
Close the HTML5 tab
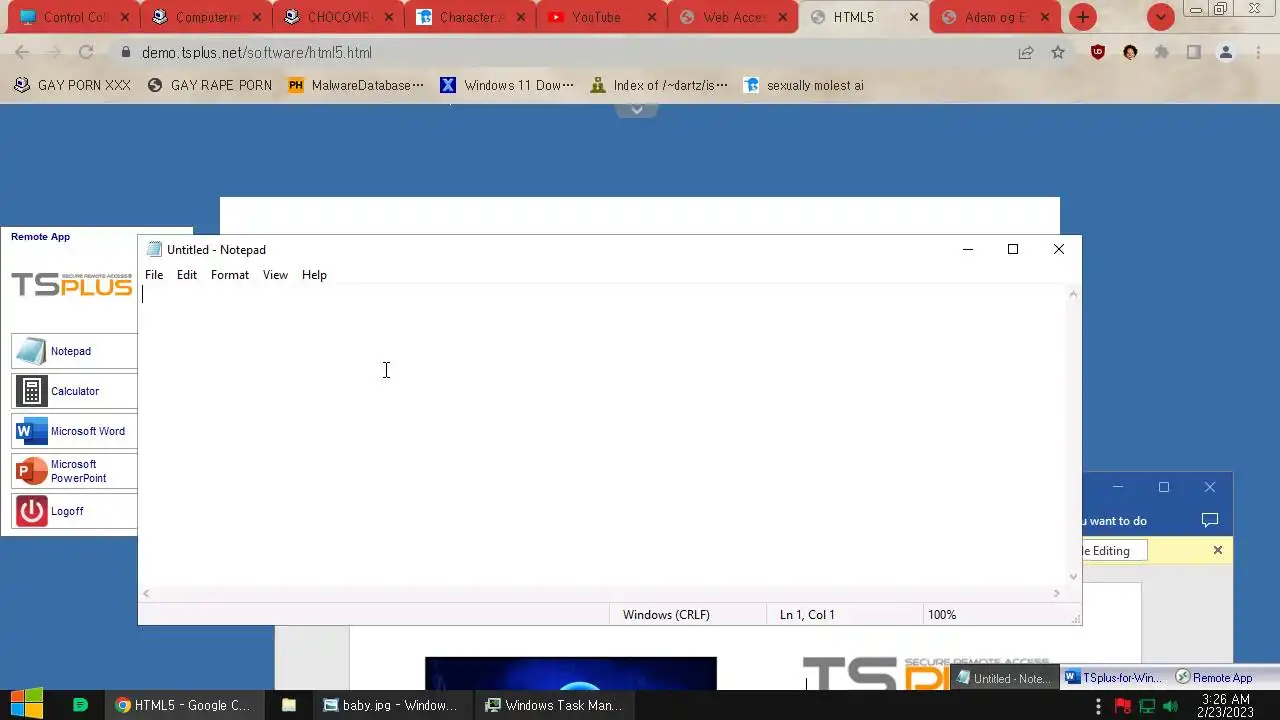point(913,17)
